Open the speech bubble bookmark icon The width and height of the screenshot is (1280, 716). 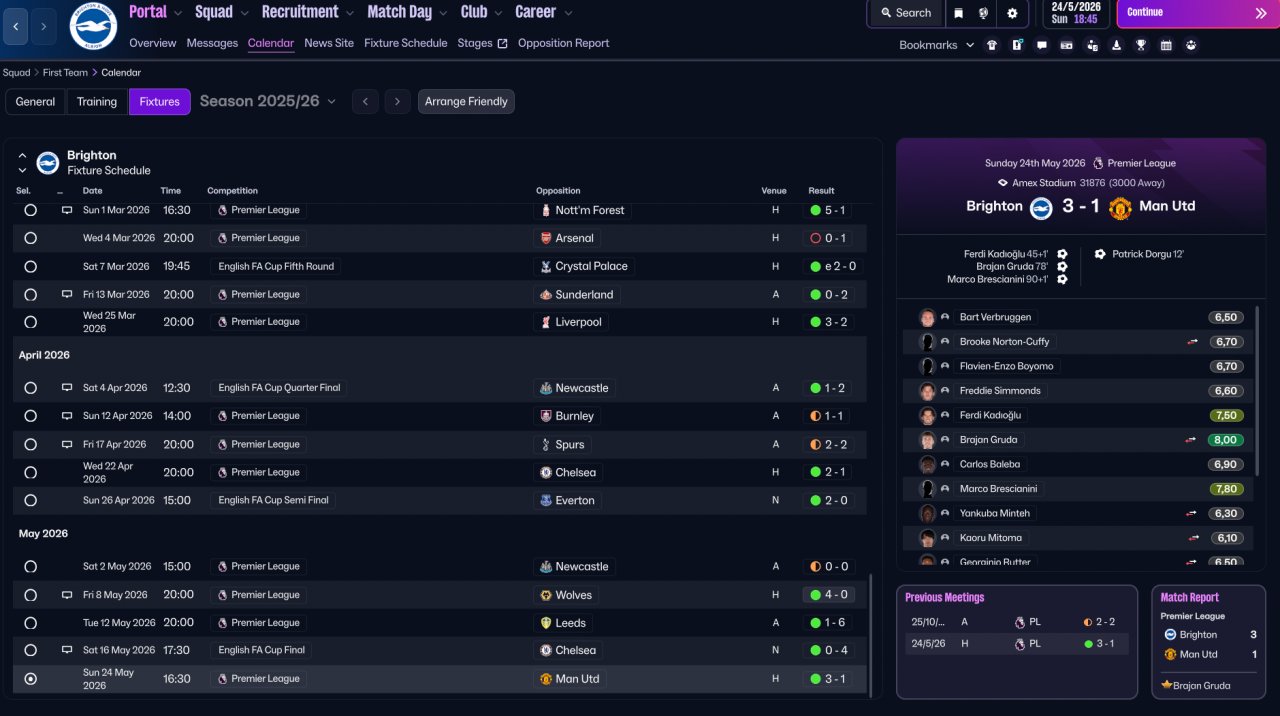(x=1042, y=45)
